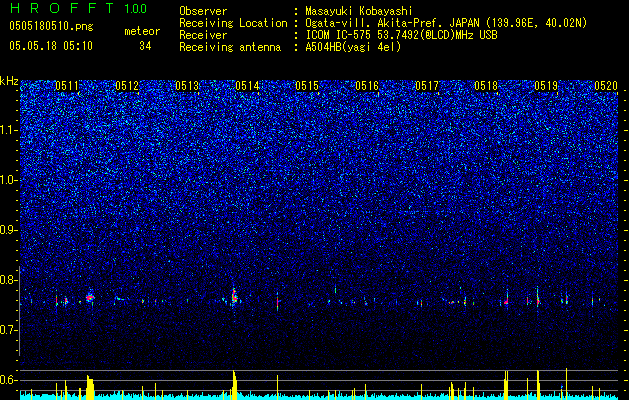Click the 0.8 frequency axis label
The height and width of the screenshot is (400, 629).
coord(9,280)
